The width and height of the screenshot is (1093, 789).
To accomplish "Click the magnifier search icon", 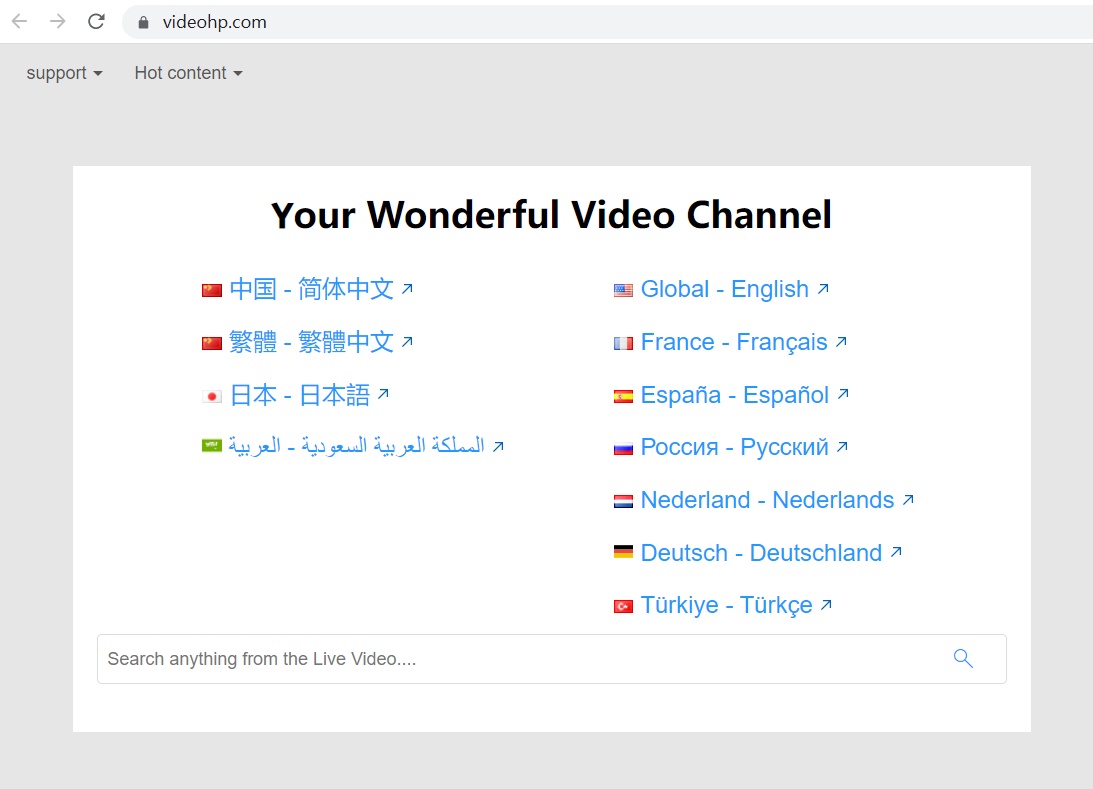I will click(x=963, y=658).
